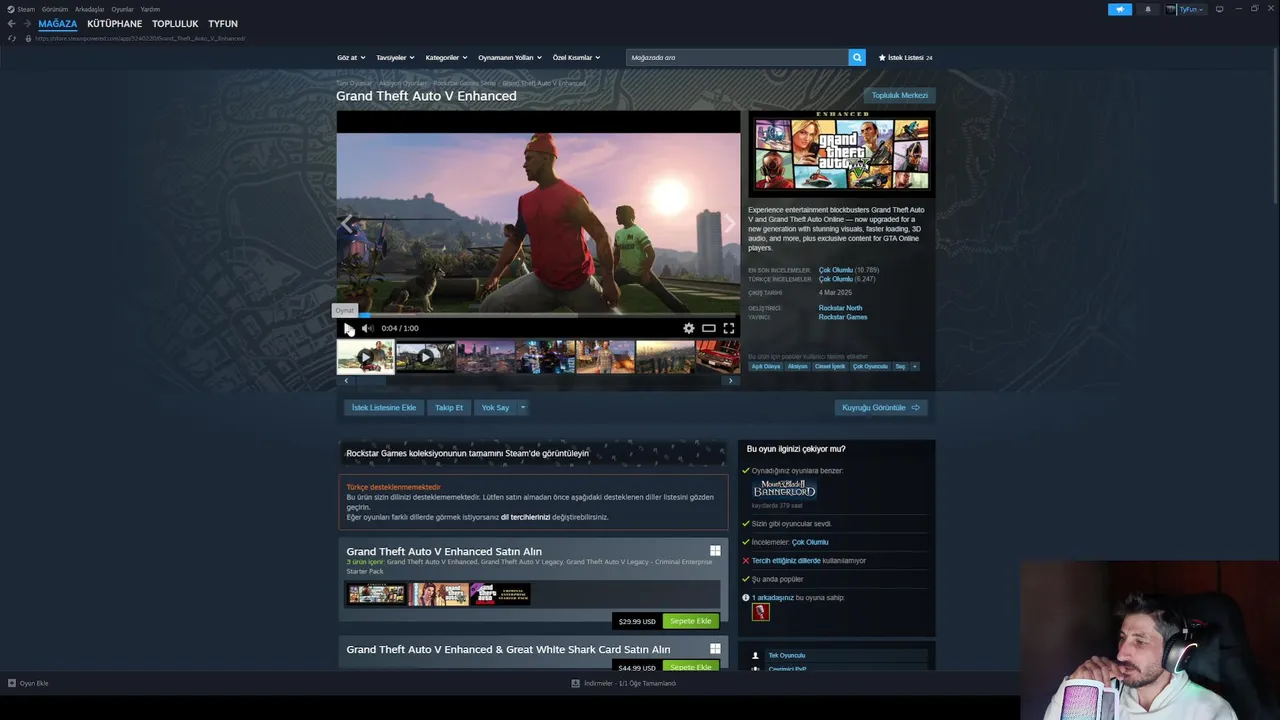Open the Rockstar North developer link
The height and width of the screenshot is (720, 1280).
pyautogui.click(x=840, y=308)
